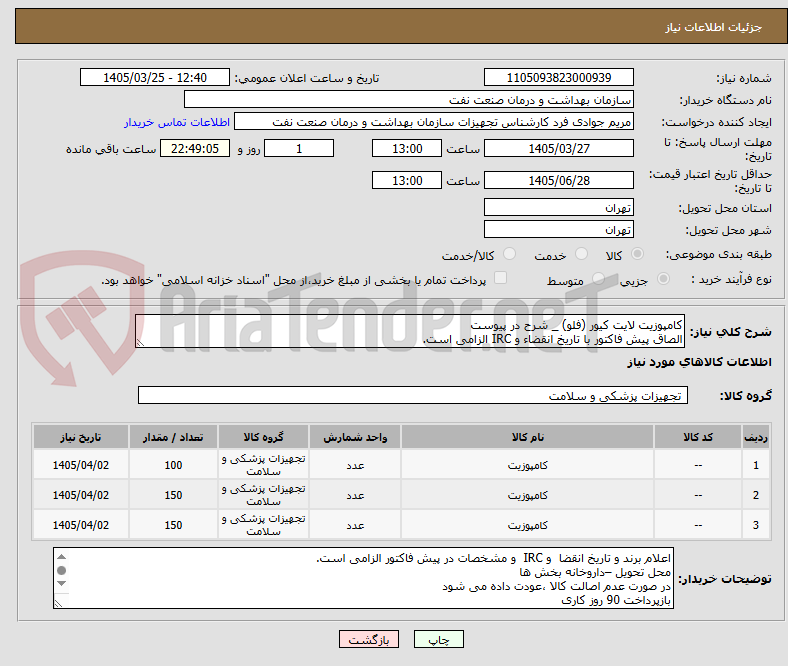Select the جزیی purchase type radio
Viewport: 788px width, 666px height.
[x=663, y=278]
